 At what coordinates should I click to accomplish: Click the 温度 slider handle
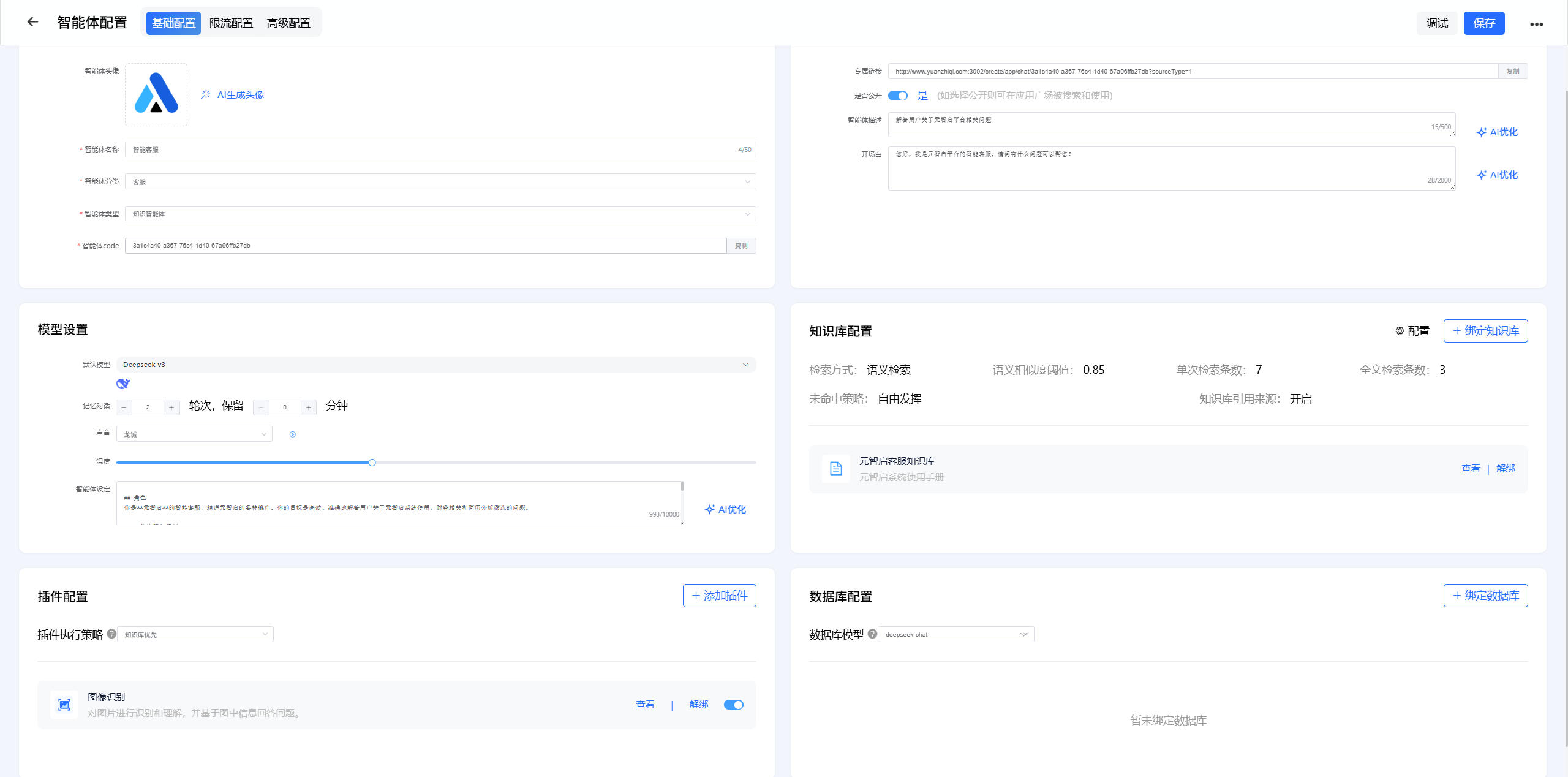372,463
